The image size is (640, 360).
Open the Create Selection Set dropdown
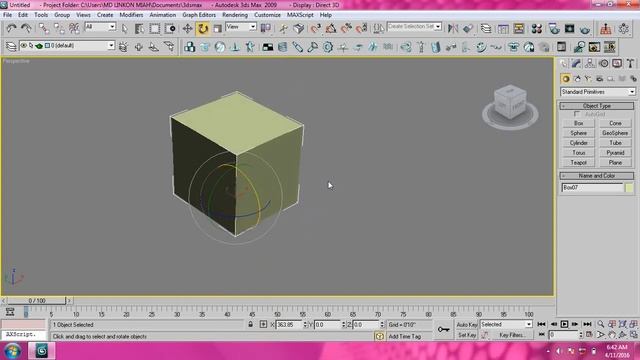414,27
